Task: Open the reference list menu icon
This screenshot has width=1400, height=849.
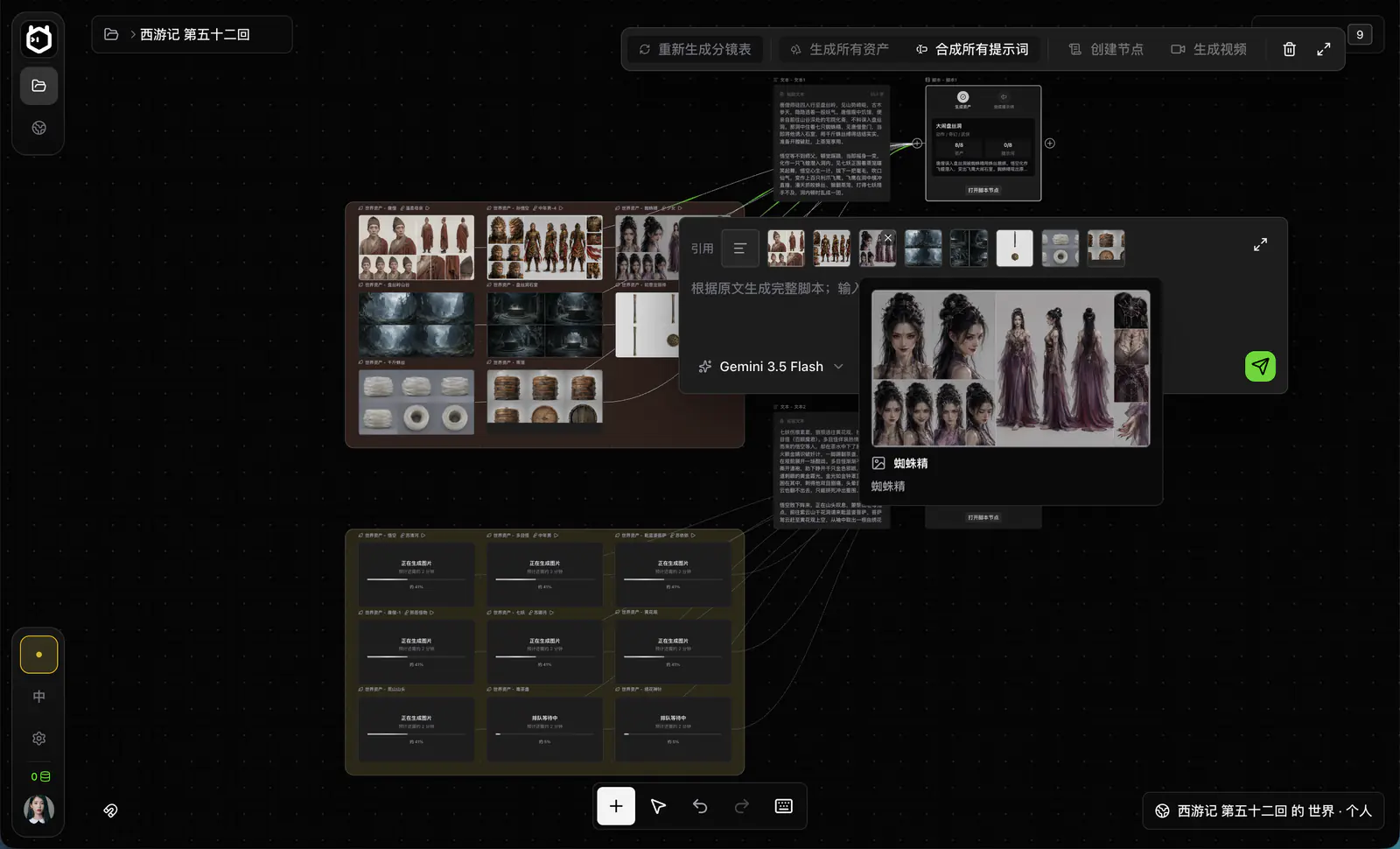Action: (739, 249)
